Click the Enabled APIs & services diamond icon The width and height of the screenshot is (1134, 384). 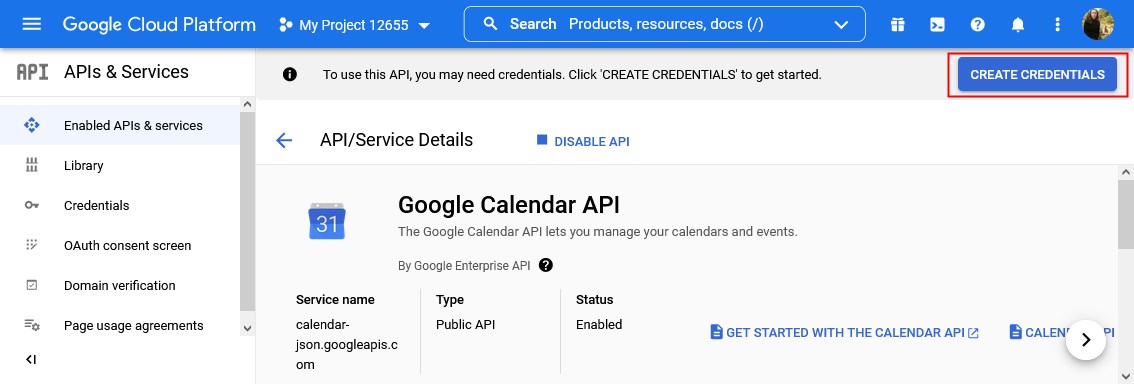(x=32, y=125)
